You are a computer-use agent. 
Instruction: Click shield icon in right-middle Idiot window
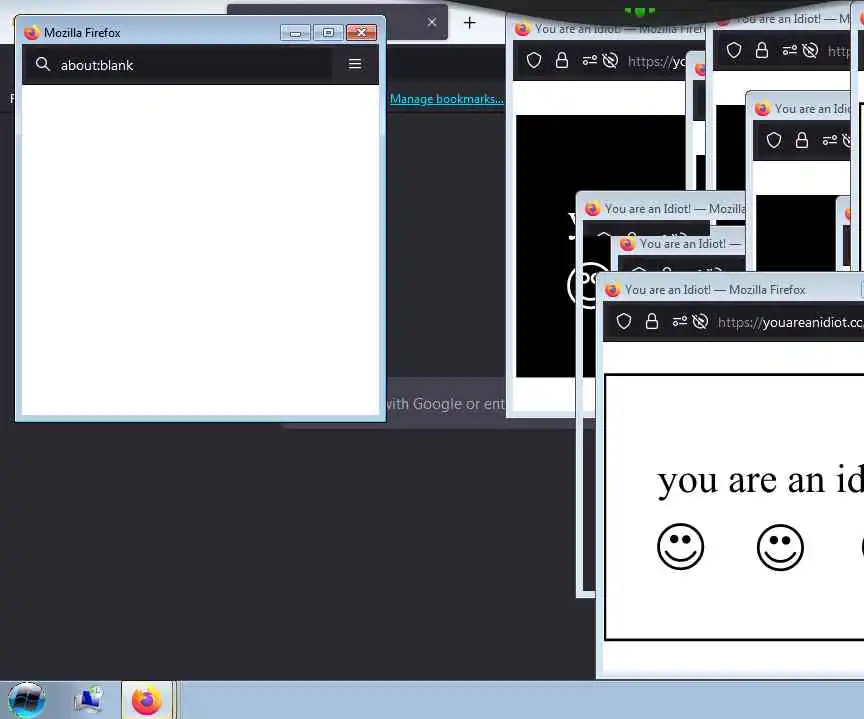pyautogui.click(x=774, y=140)
